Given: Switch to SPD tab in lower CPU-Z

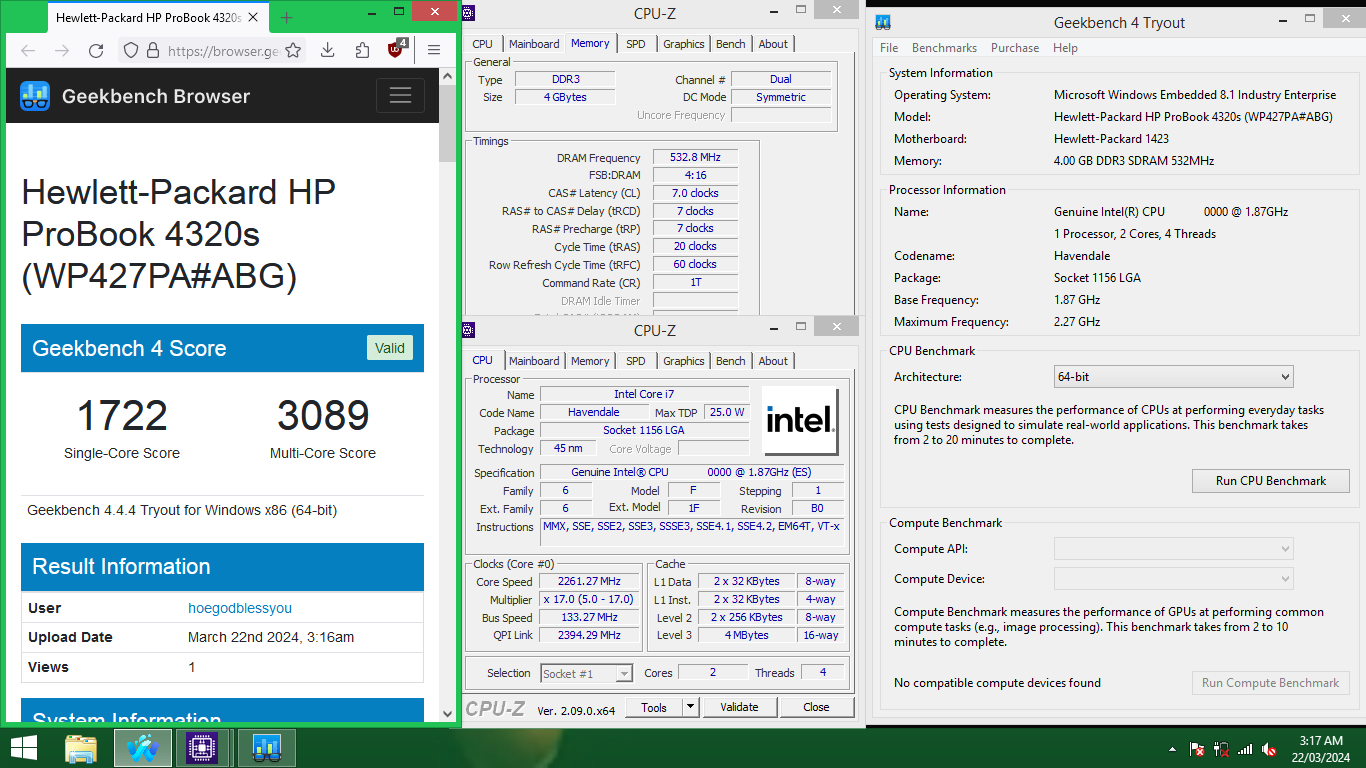Looking at the screenshot, I should 636,361.
